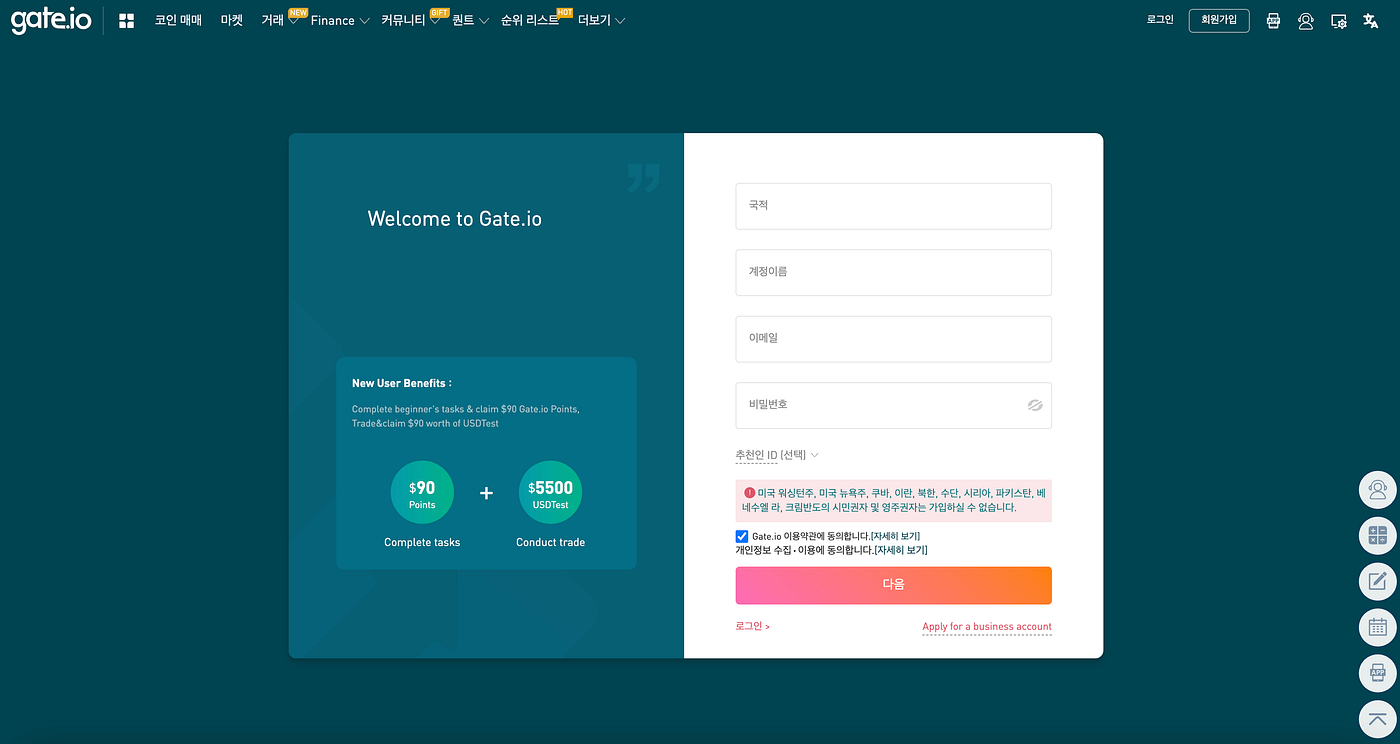1400x744 pixels.
Task: Open the Markets menu (마켓)
Action: pos(232,20)
